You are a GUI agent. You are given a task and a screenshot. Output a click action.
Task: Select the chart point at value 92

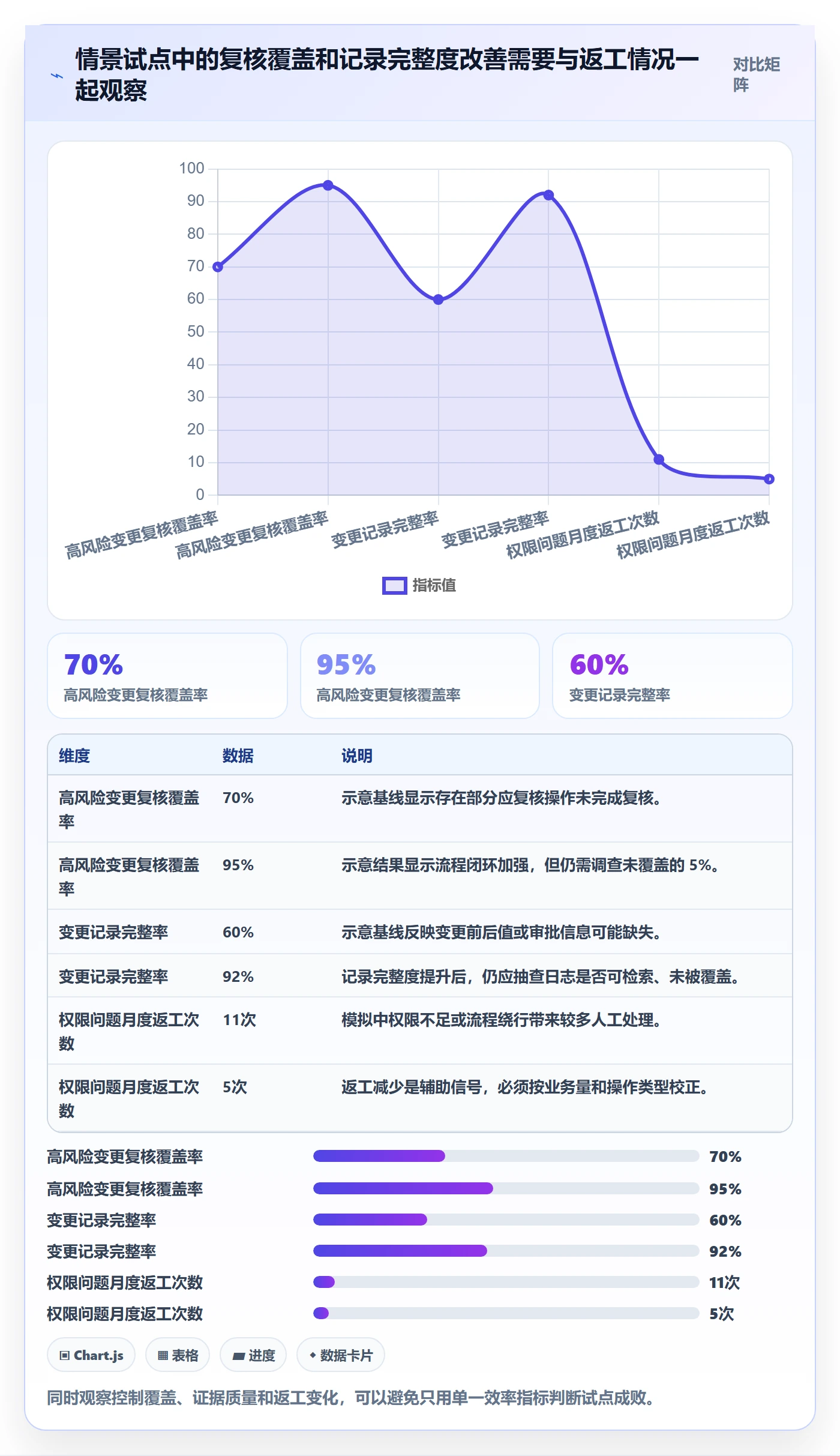548,195
